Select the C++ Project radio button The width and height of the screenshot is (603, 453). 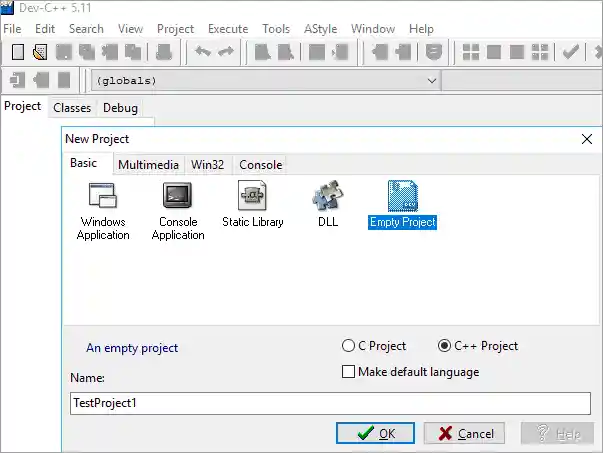point(444,345)
